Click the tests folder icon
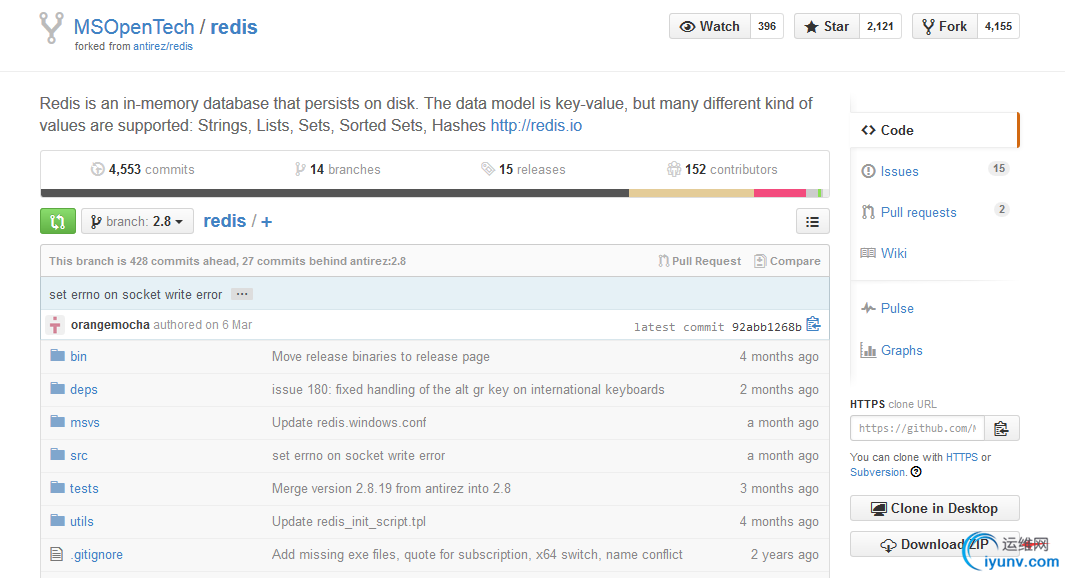Screen dimensions: 1065x578 (x=57, y=488)
